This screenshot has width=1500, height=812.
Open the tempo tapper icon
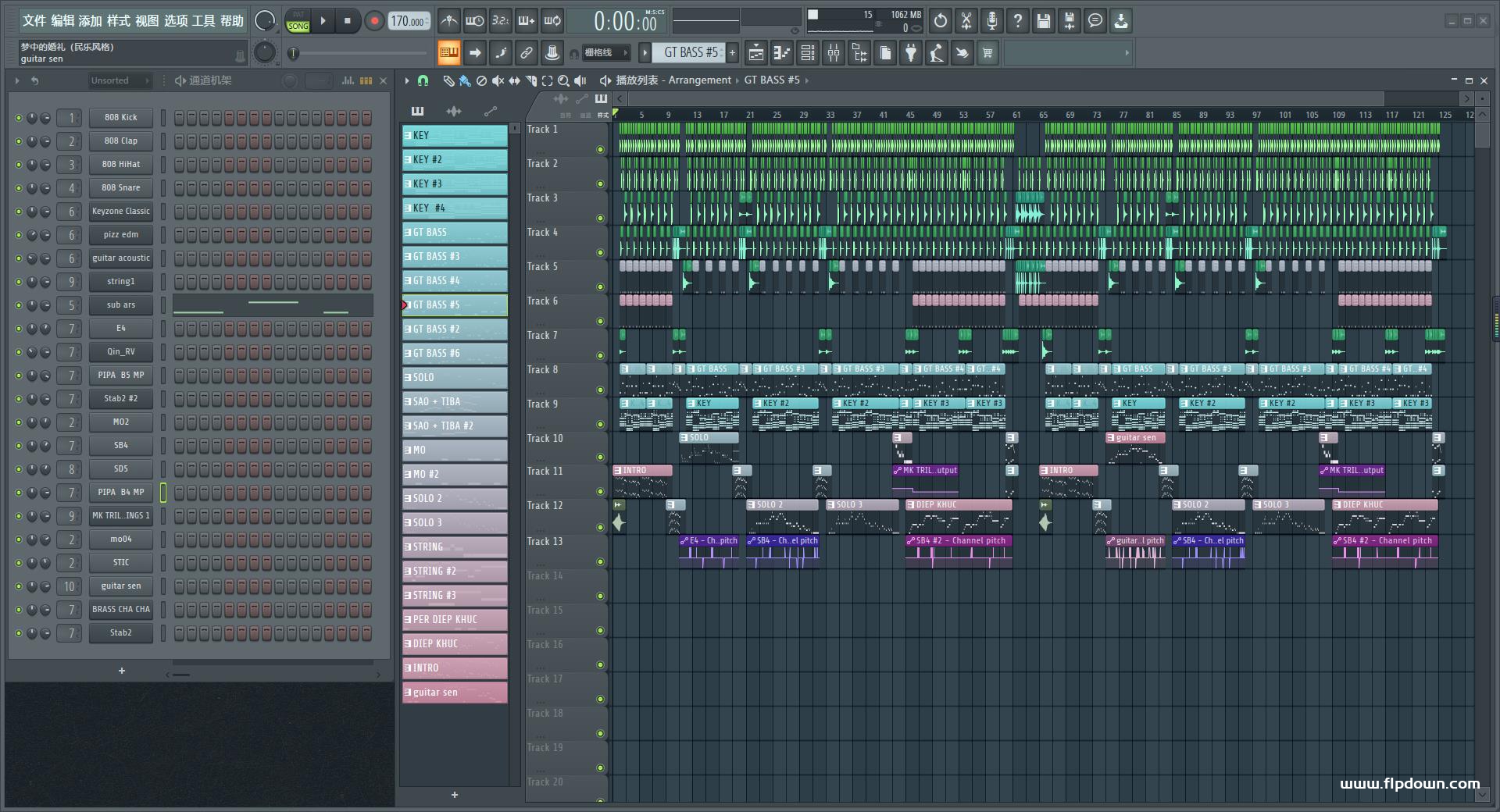[937, 53]
